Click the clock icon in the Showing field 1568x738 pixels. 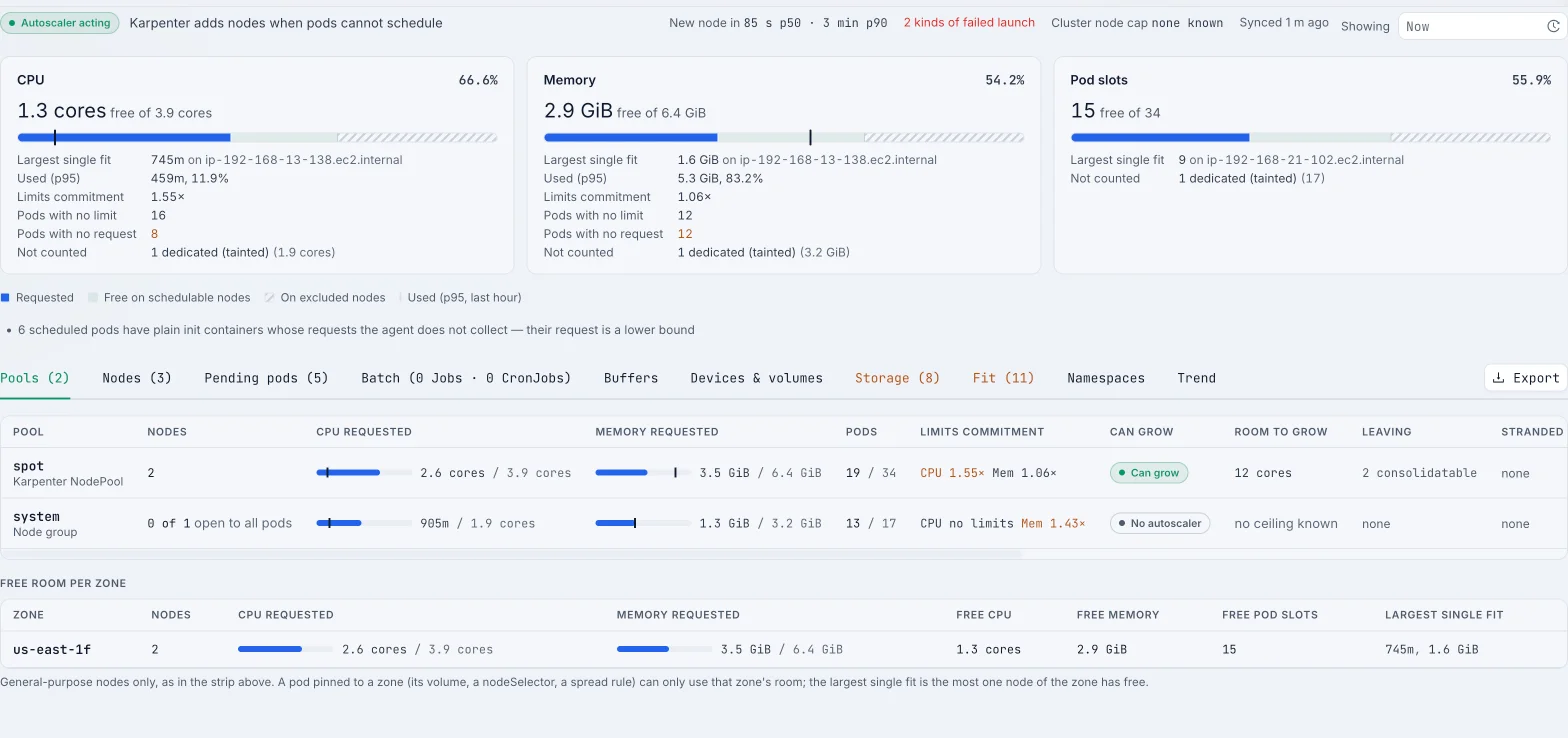(1553, 26)
